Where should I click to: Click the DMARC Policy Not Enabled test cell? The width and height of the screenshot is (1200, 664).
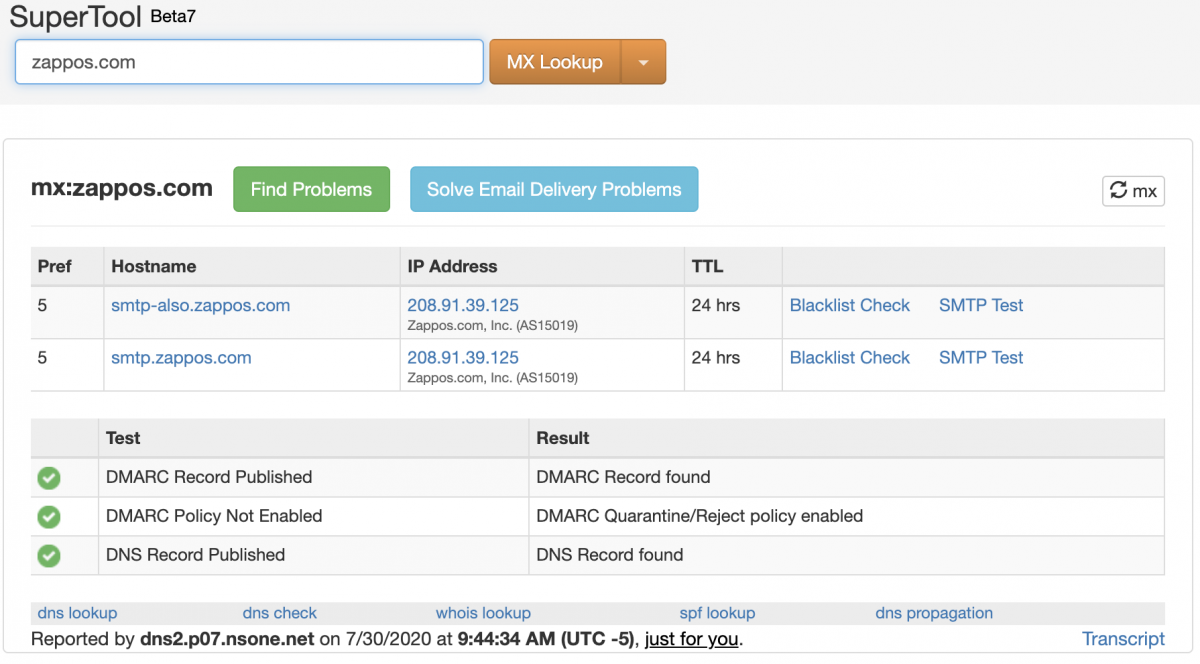(x=313, y=516)
